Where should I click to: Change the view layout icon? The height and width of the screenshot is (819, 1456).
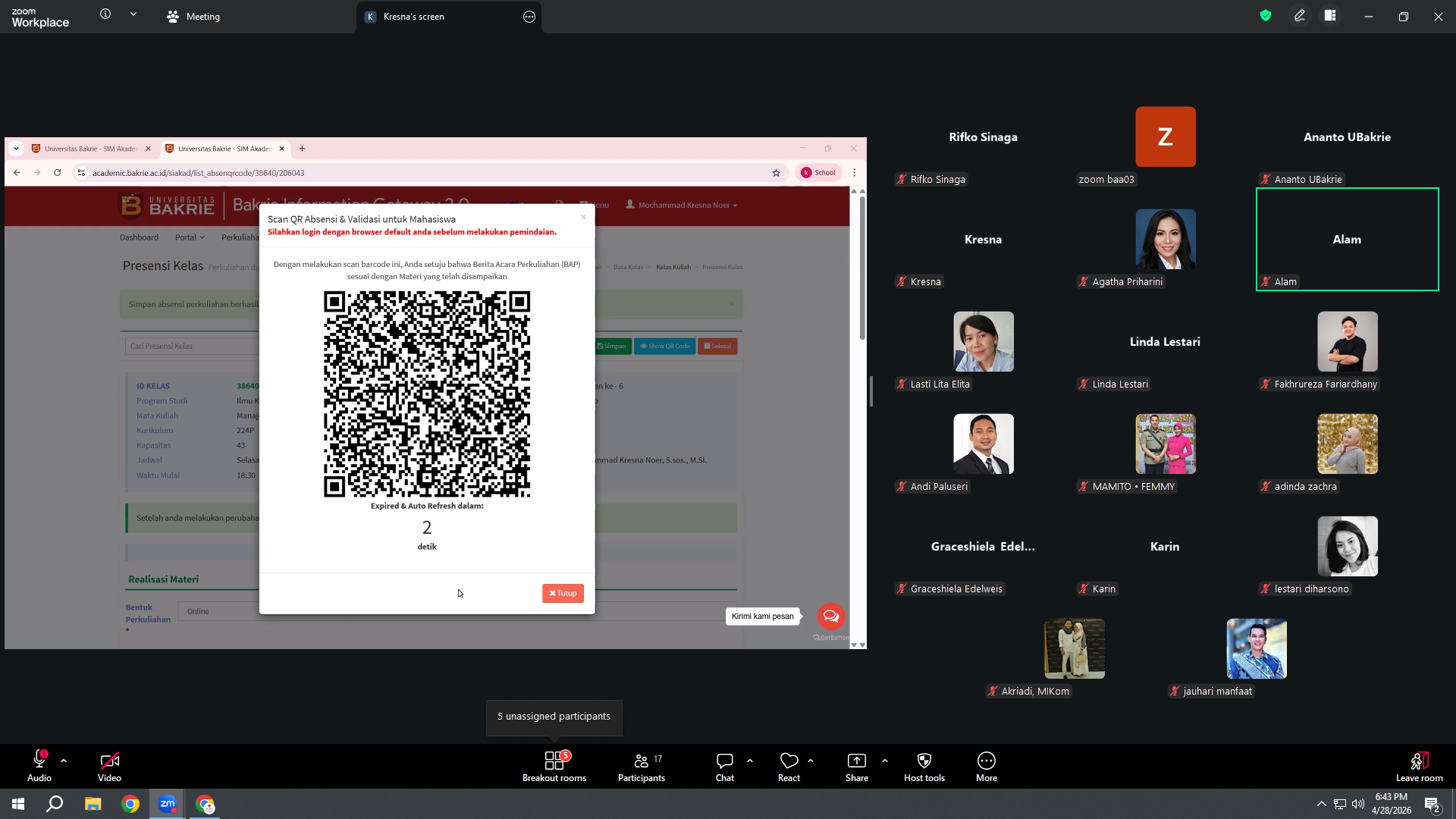click(x=1330, y=15)
